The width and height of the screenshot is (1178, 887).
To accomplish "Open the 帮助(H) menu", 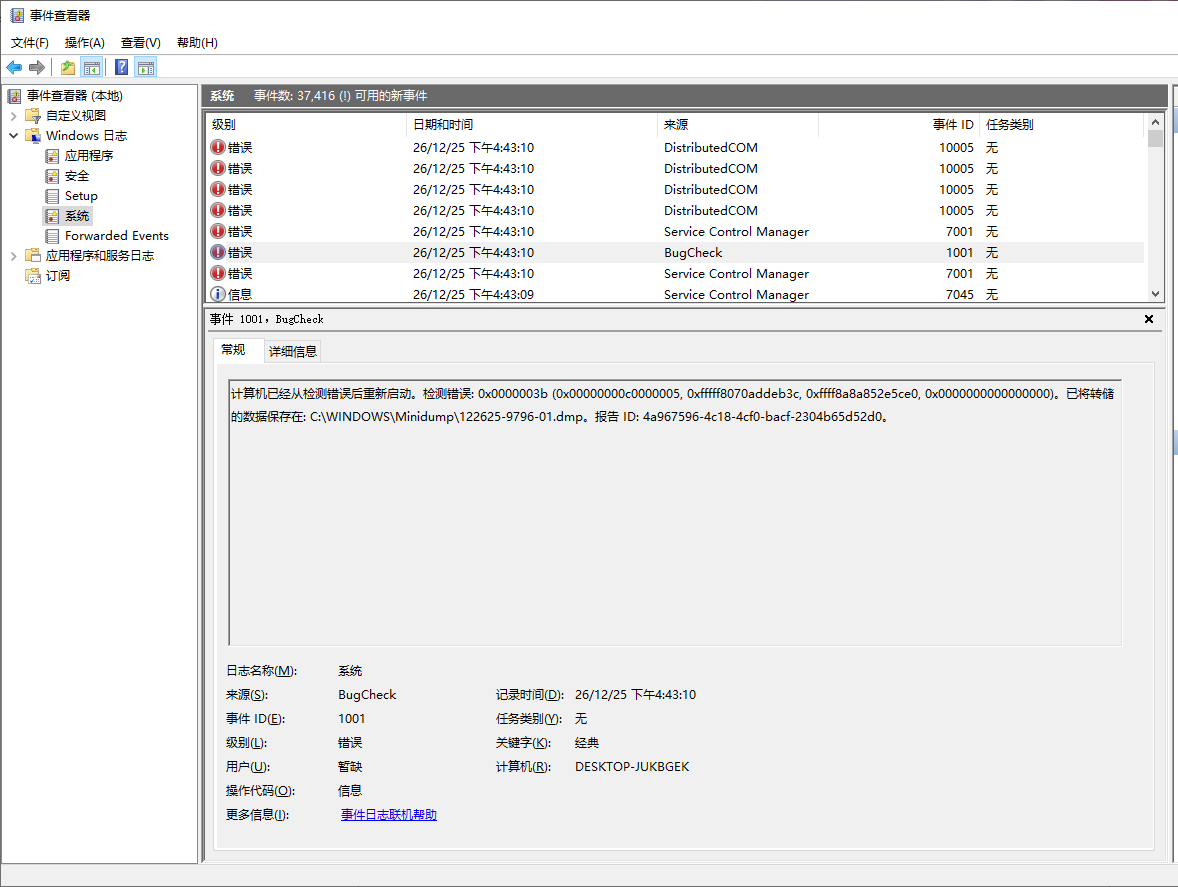I will (198, 43).
